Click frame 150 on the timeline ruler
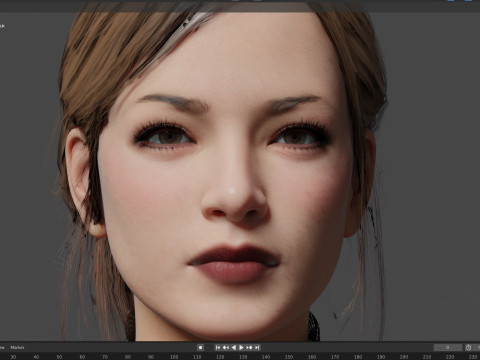The height and width of the screenshot is (360, 480). [x=289, y=357]
